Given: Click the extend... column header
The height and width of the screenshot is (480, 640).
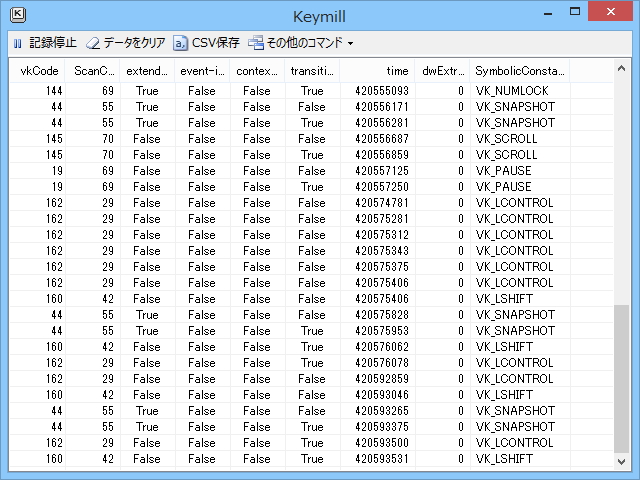Looking at the screenshot, I should [x=147, y=71].
